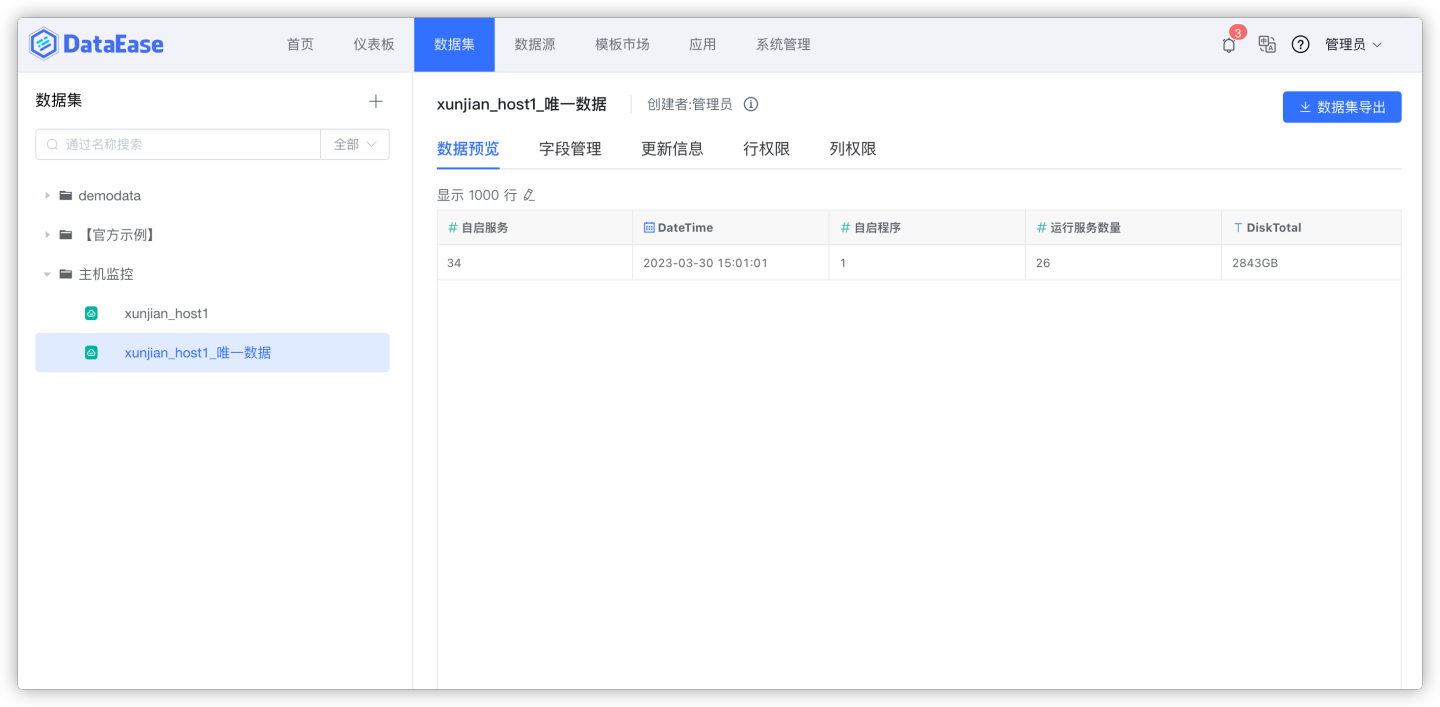This screenshot has width=1440, height=707.
Task: Switch to the 字段管理 tab
Action: [x=570, y=148]
